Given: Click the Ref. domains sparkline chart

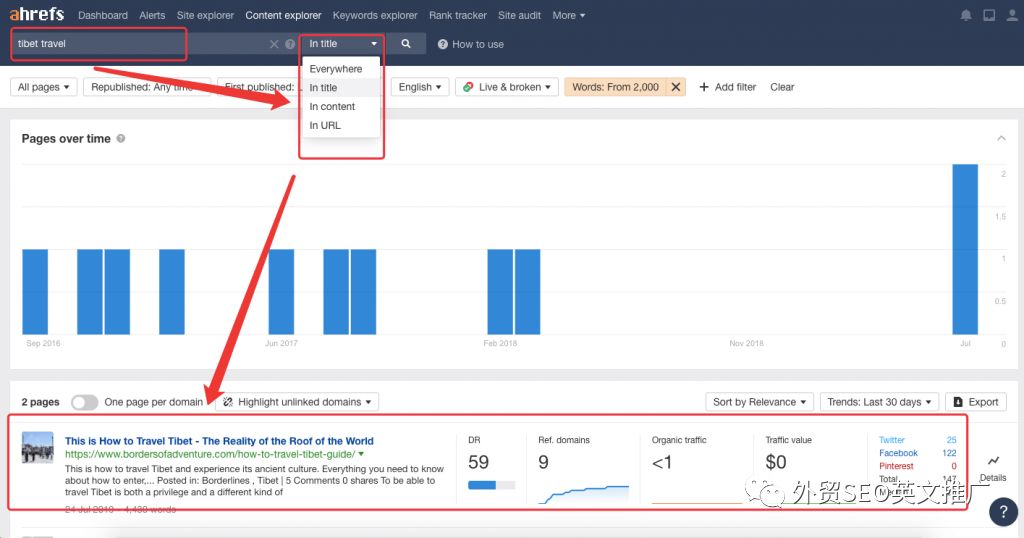Looking at the screenshot, I should [x=583, y=494].
